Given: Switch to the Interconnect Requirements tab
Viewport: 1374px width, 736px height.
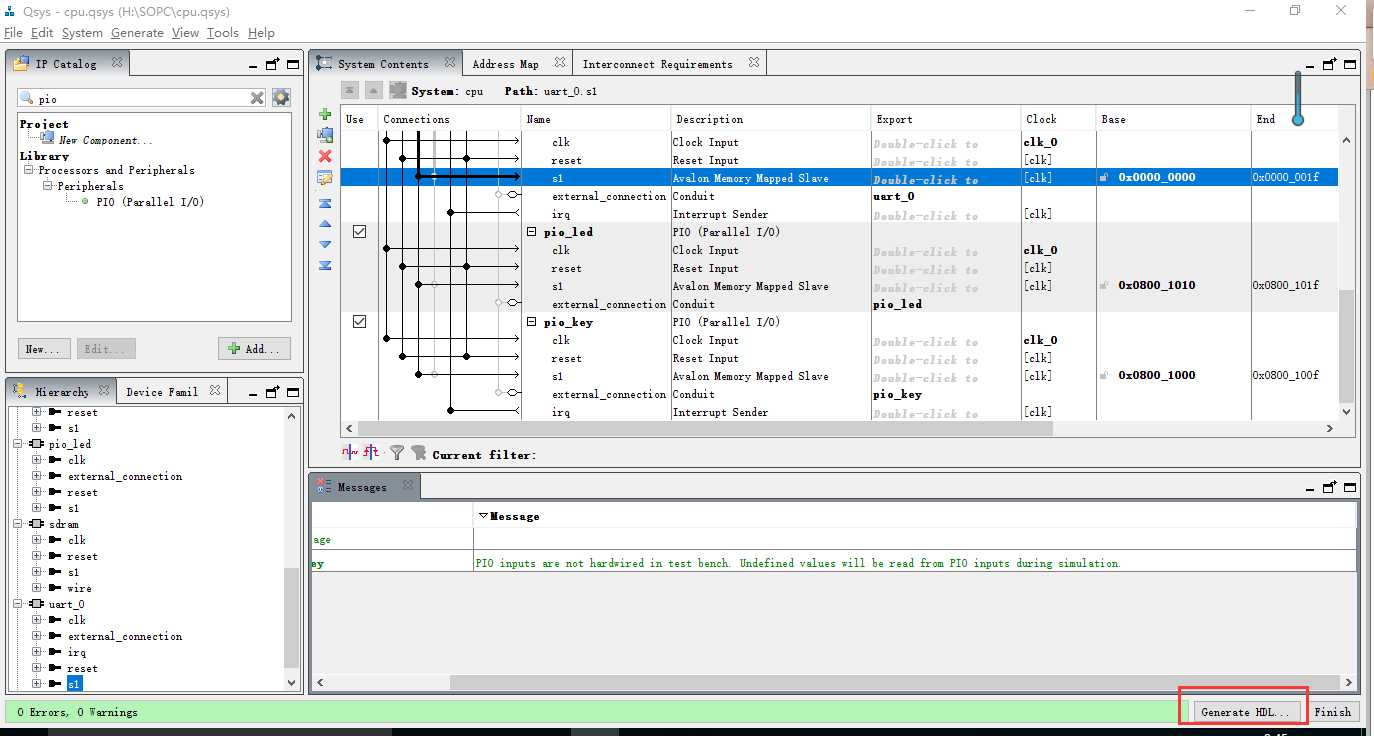Looking at the screenshot, I should (x=657, y=64).
